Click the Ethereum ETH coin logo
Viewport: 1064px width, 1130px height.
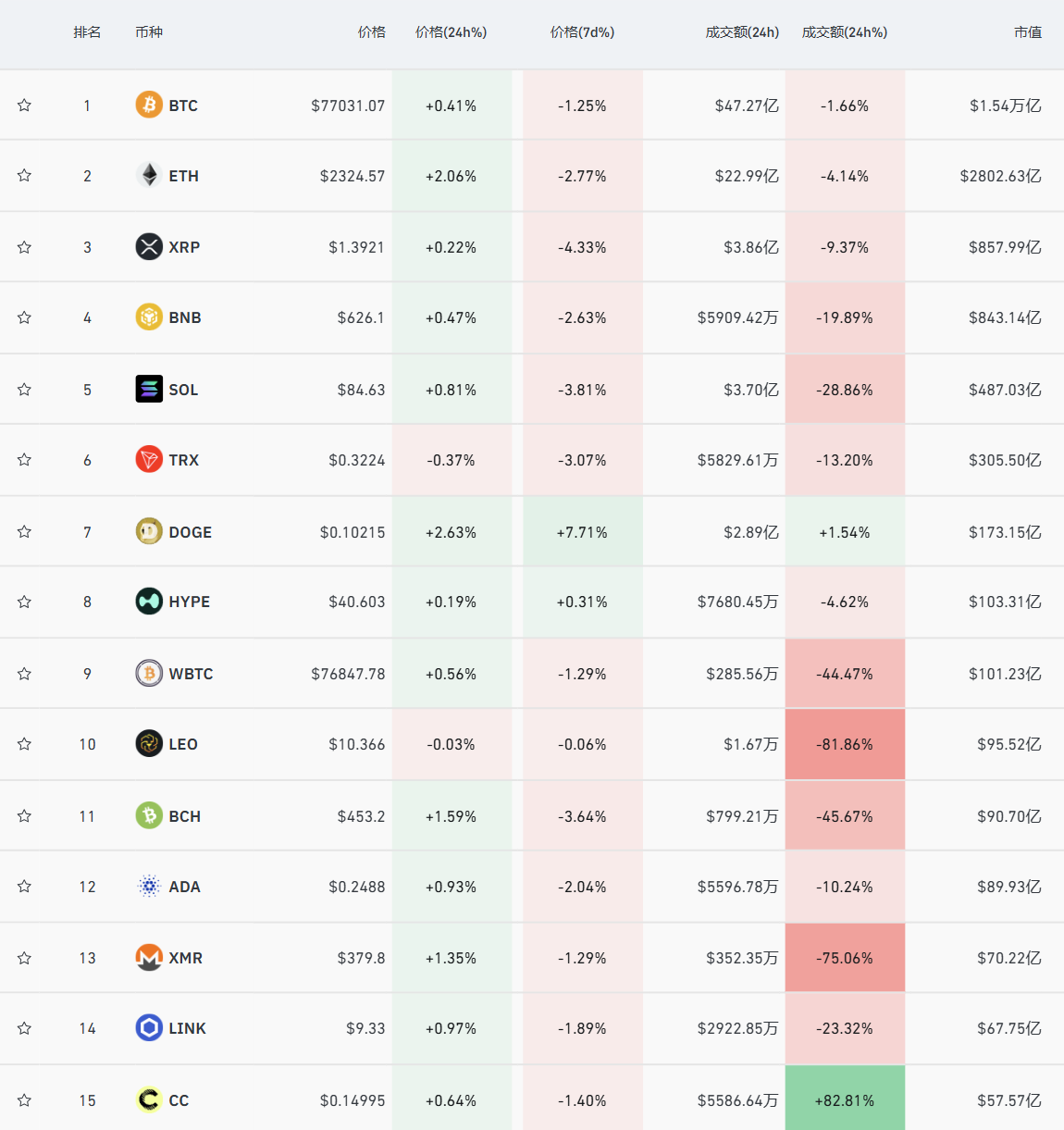click(x=149, y=175)
